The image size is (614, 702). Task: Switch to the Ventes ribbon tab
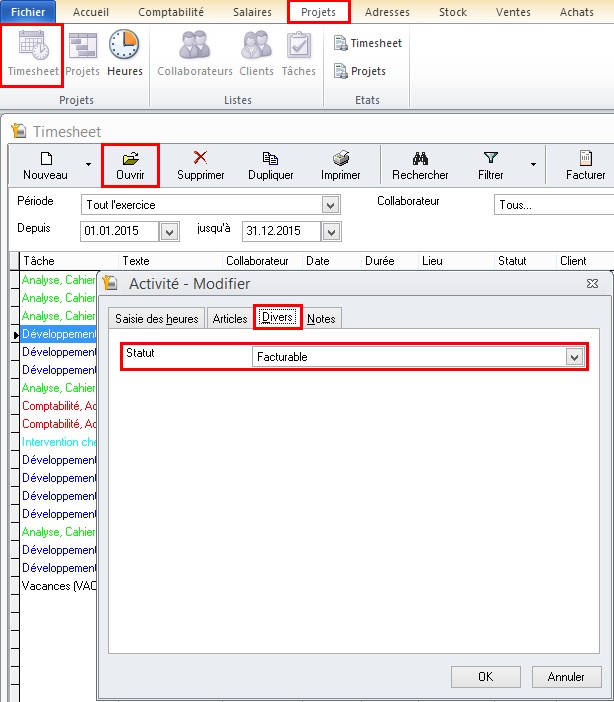[x=513, y=12]
